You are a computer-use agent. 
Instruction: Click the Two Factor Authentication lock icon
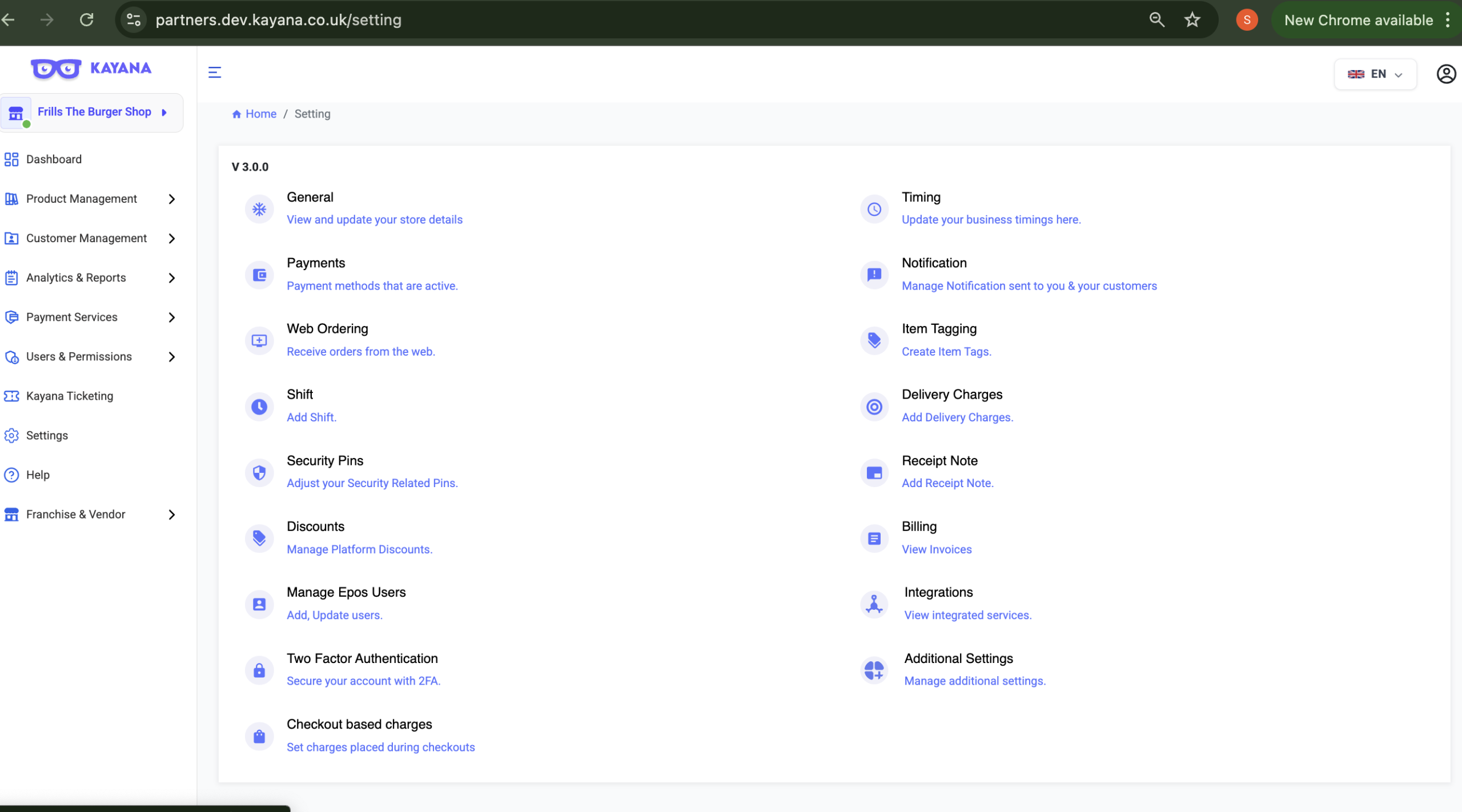[259, 670]
